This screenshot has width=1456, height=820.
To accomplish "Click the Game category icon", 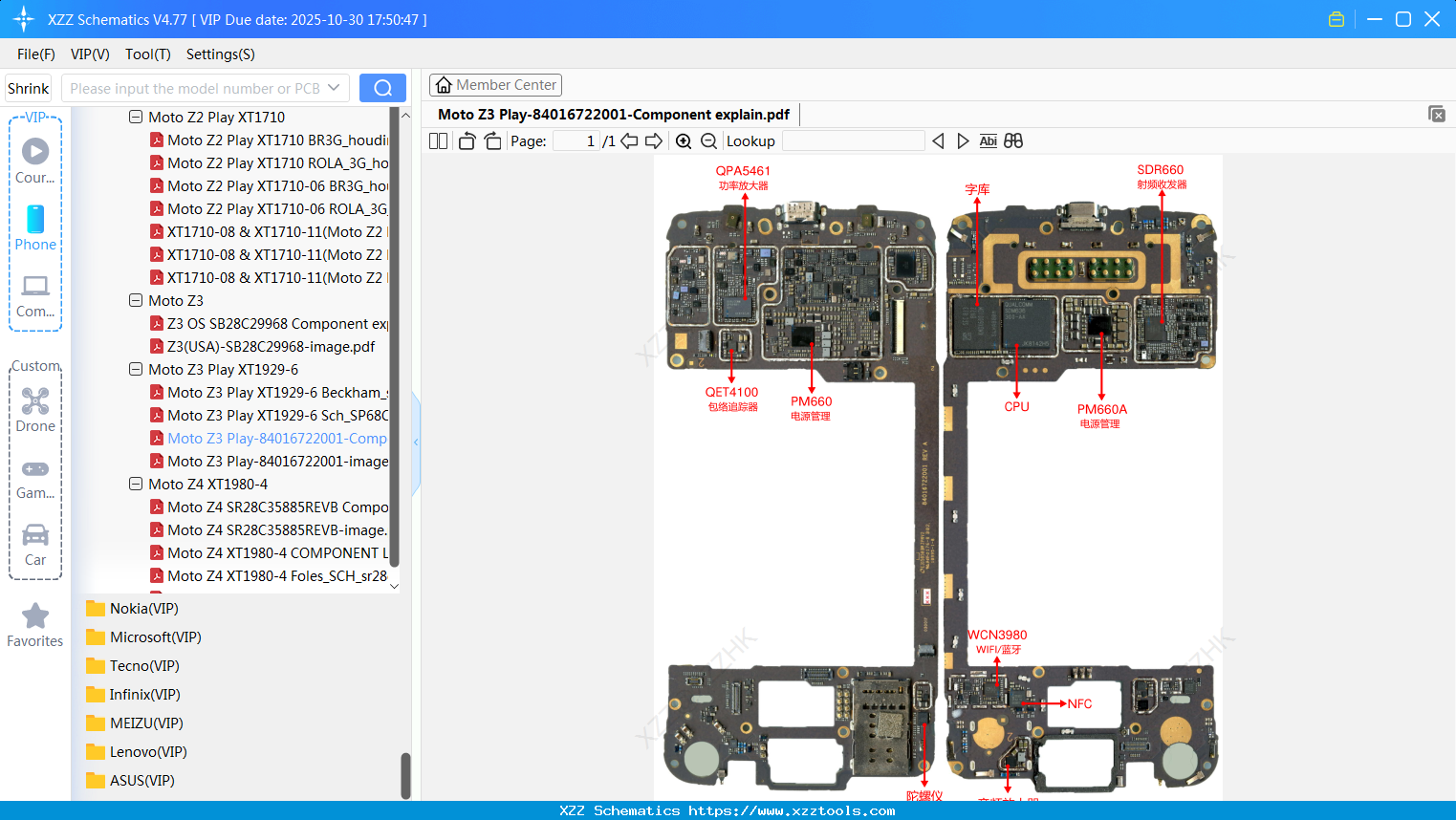I will click(x=35, y=476).
